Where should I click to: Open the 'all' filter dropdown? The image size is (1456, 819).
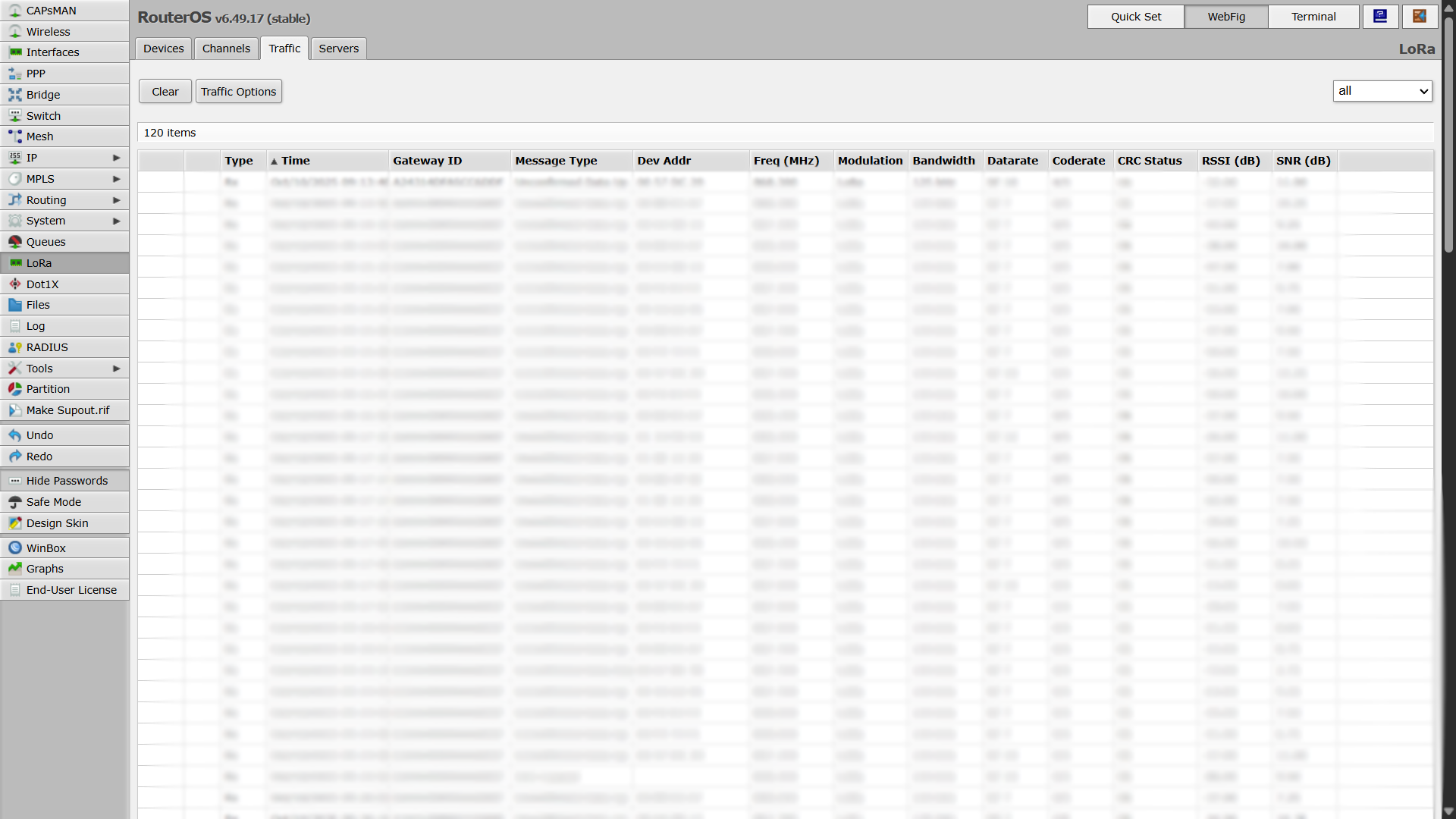coord(1382,91)
